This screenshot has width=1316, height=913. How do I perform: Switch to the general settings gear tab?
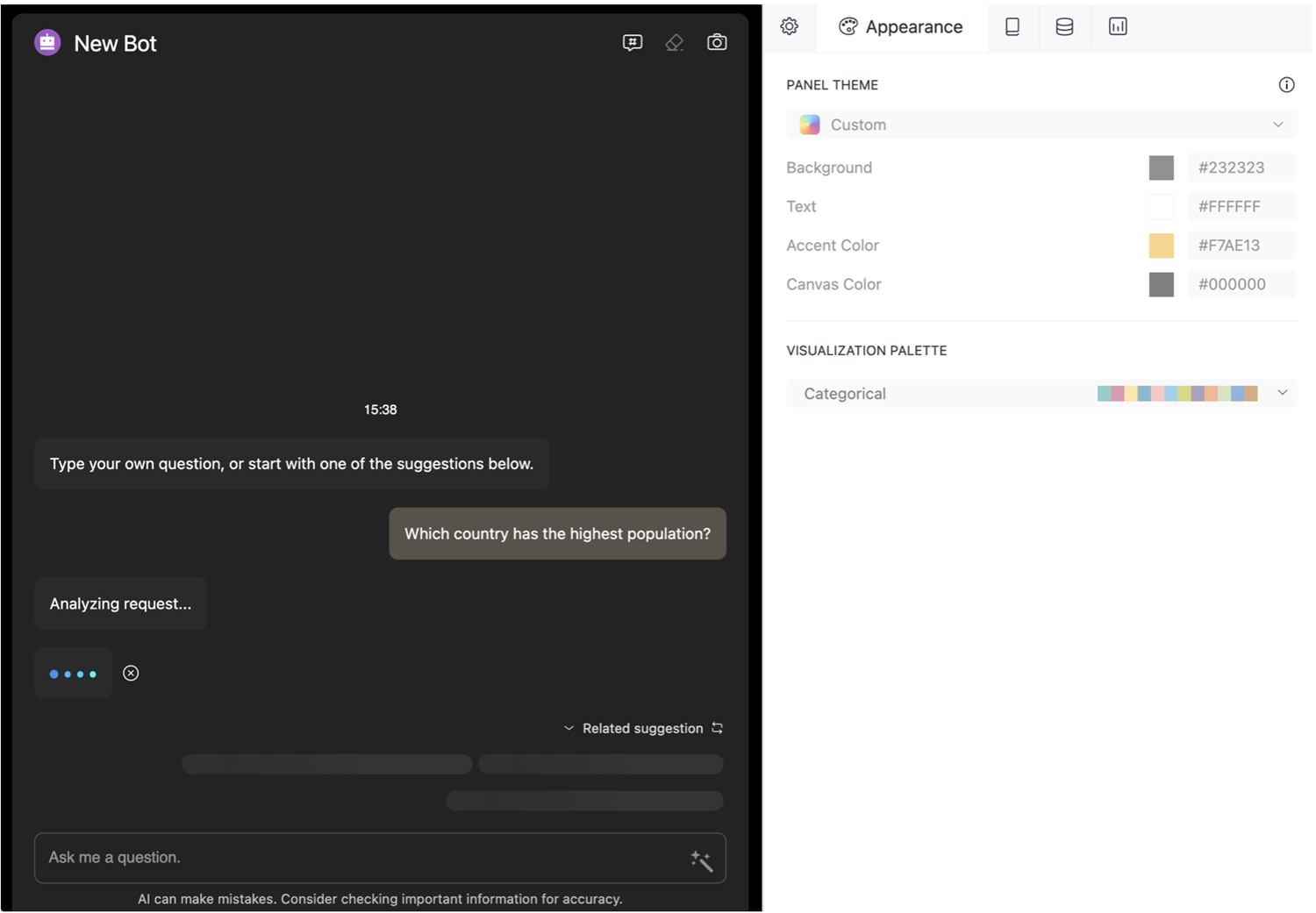(790, 26)
